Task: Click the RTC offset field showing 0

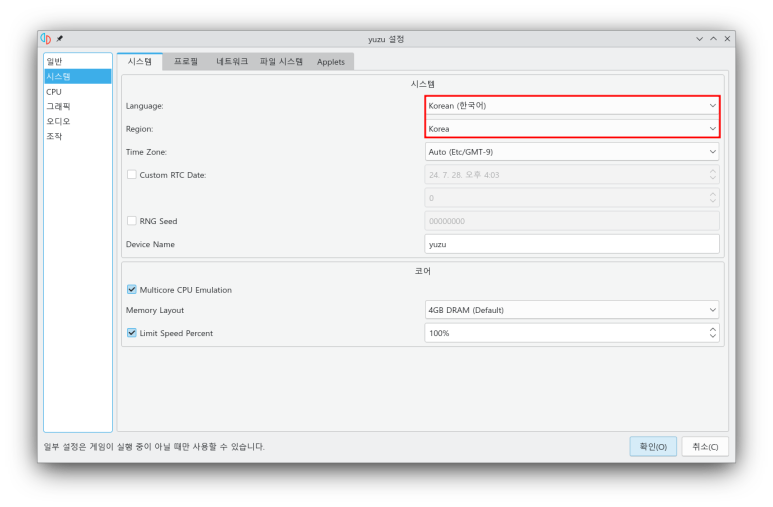Action: tap(572, 198)
